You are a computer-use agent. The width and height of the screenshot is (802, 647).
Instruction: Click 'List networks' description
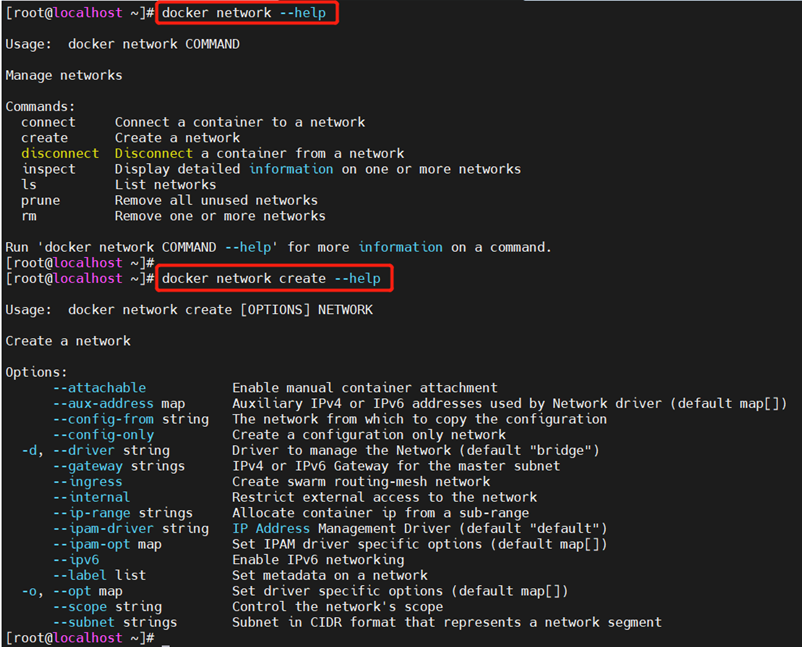pyautogui.click(x=165, y=185)
